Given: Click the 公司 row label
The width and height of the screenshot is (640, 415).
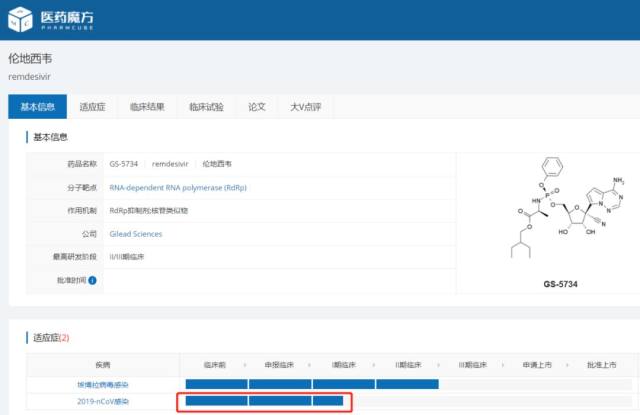Looking at the screenshot, I should (89, 234).
